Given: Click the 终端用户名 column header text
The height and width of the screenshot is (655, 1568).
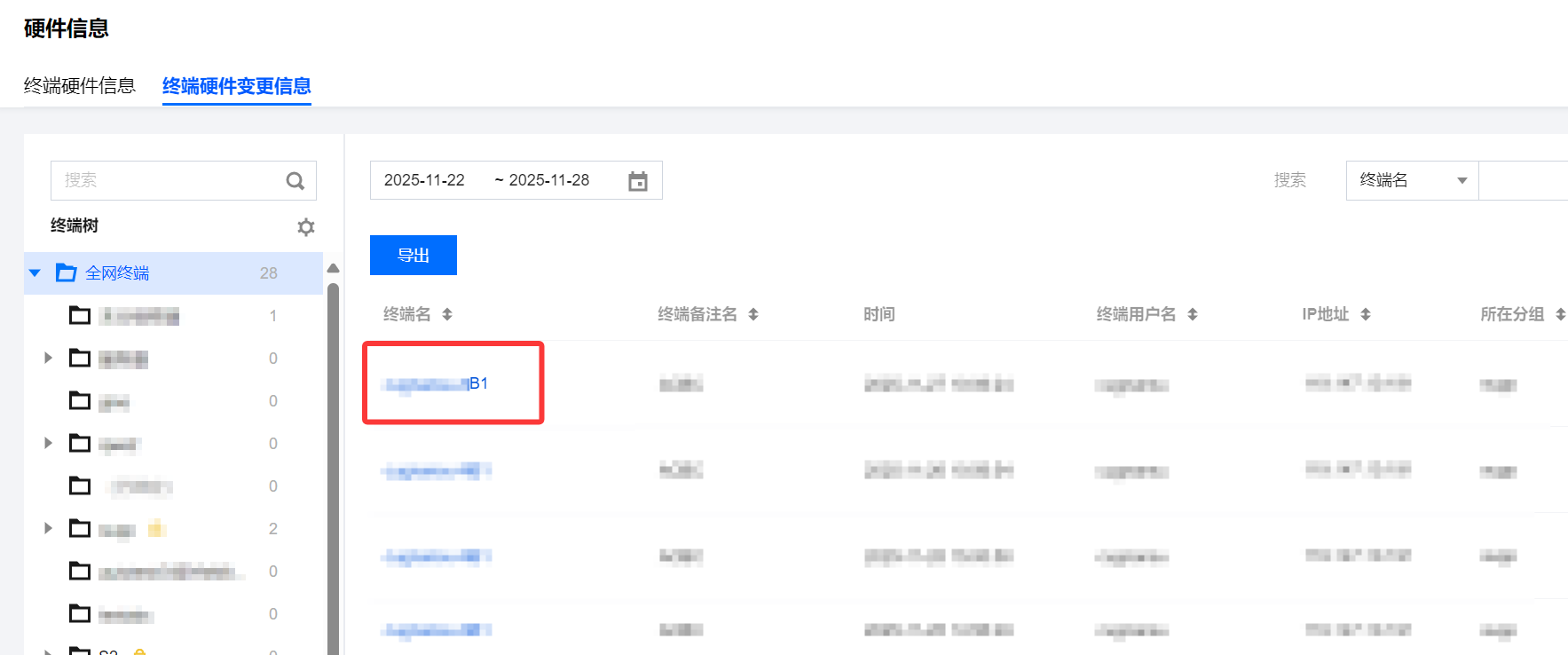Looking at the screenshot, I should [1137, 314].
